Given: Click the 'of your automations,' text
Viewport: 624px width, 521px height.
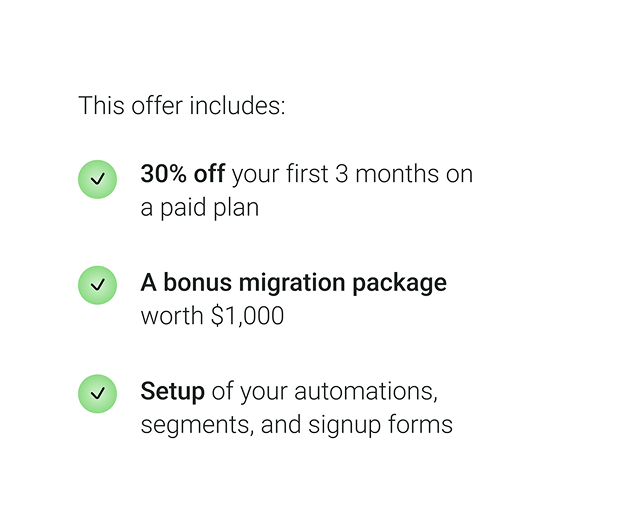Looking at the screenshot, I should pyautogui.click(x=325, y=392).
